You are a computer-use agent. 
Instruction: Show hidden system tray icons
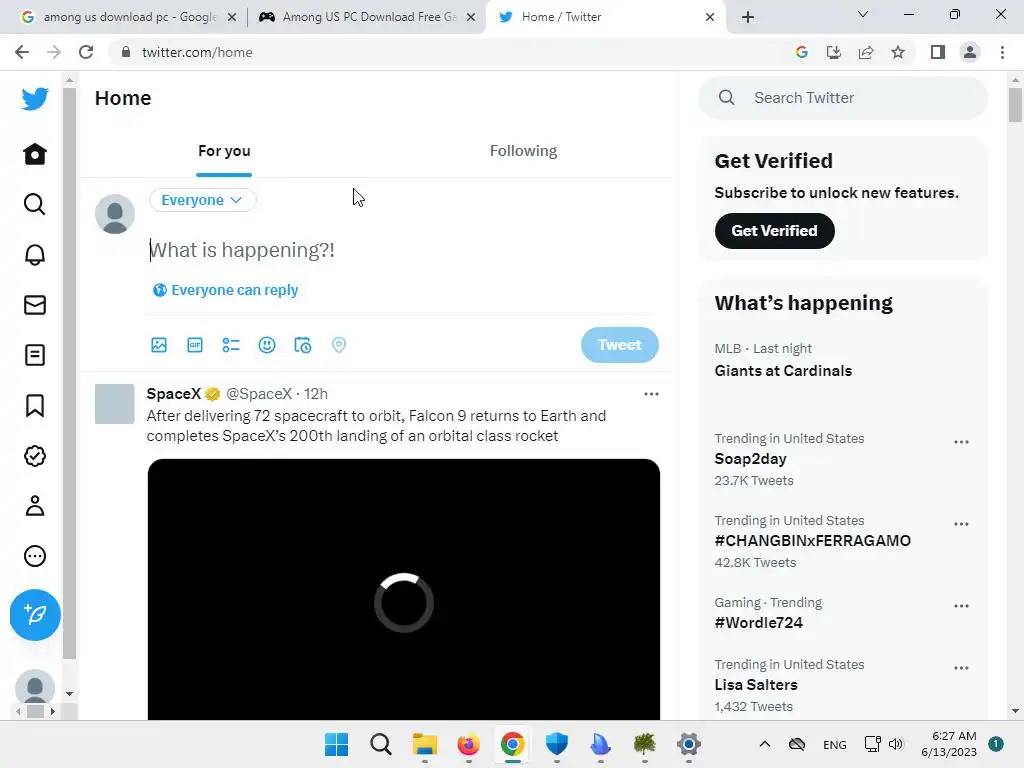pos(765,744)
